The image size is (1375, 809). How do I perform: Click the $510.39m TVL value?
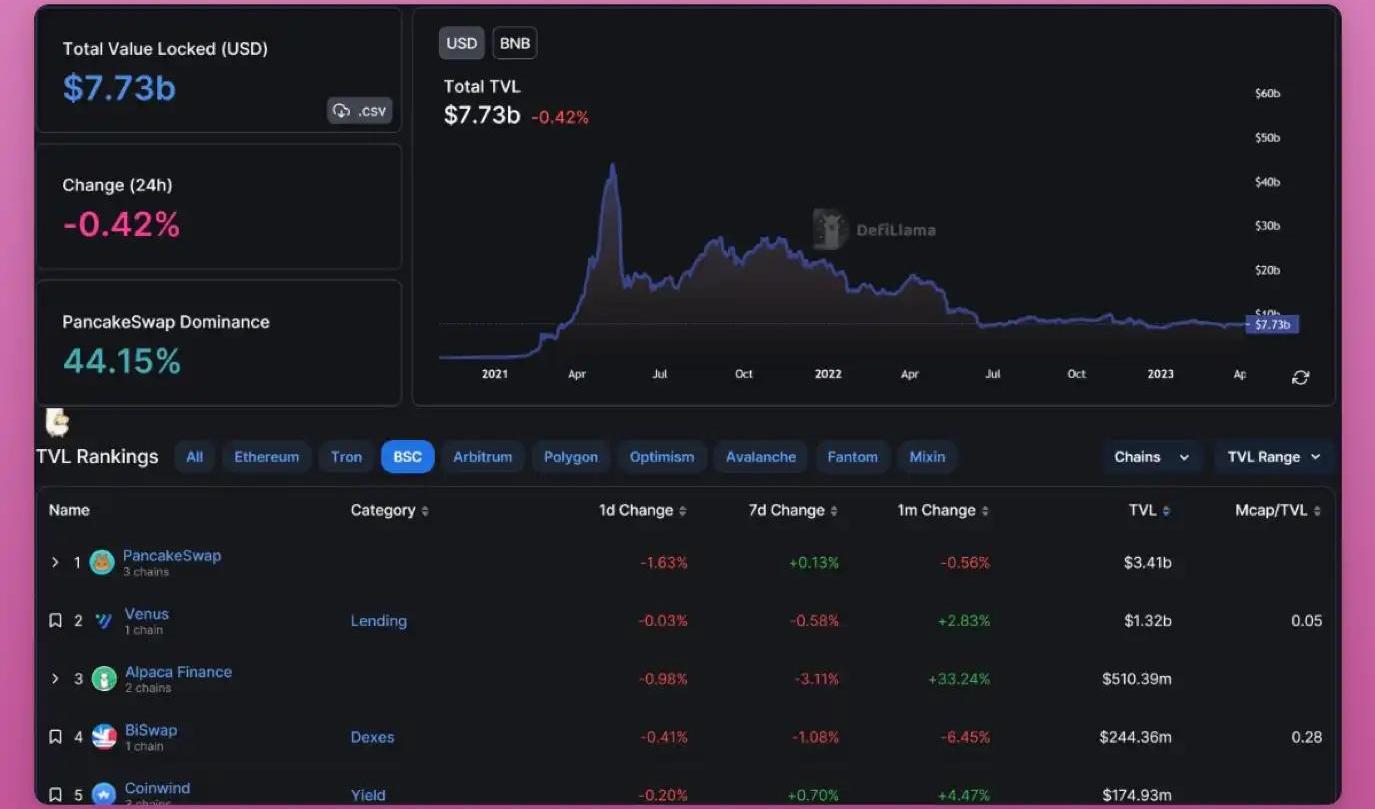[x=1137, y=679]
